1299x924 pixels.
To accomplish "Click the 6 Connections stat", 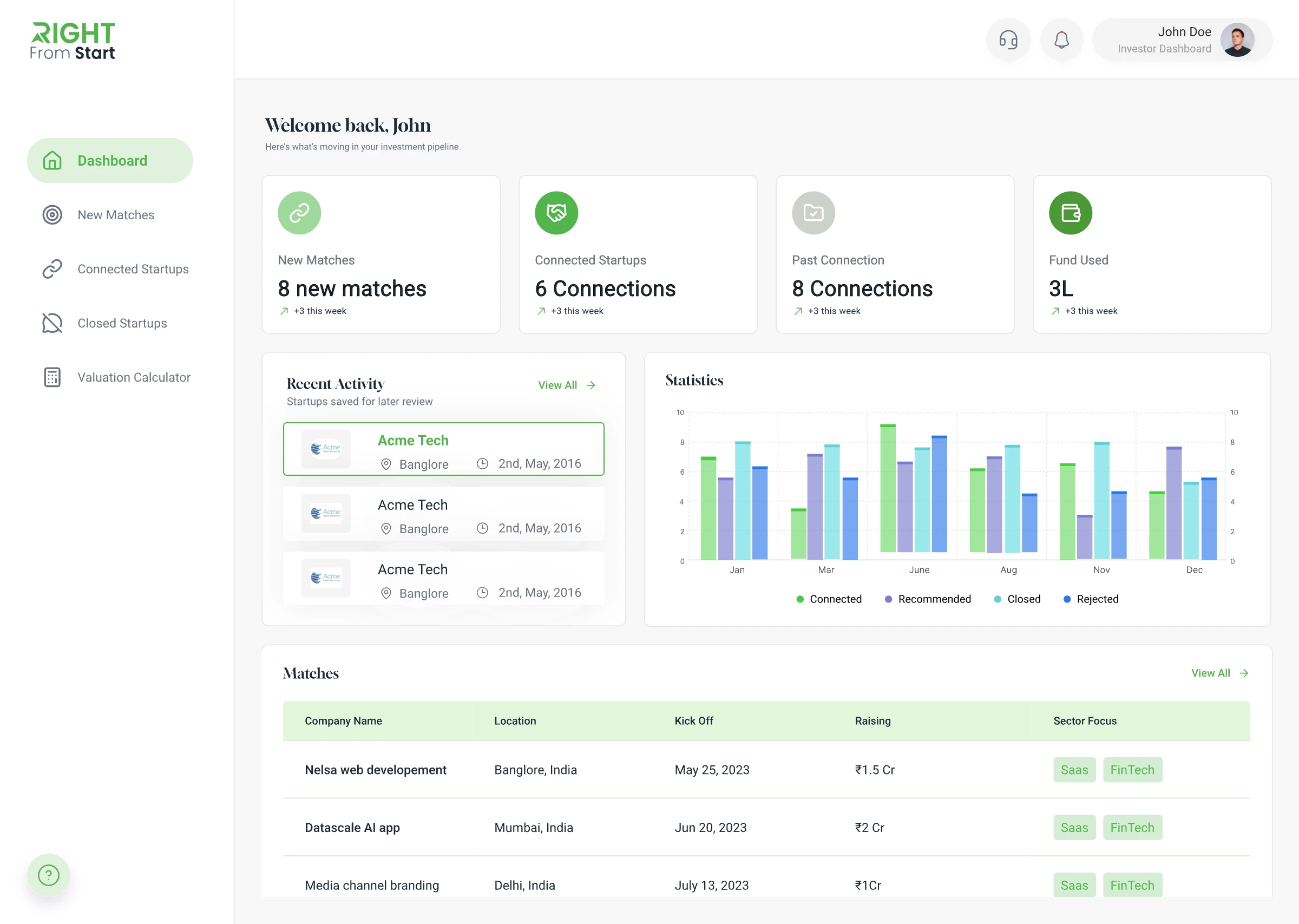I will [605, 289].
